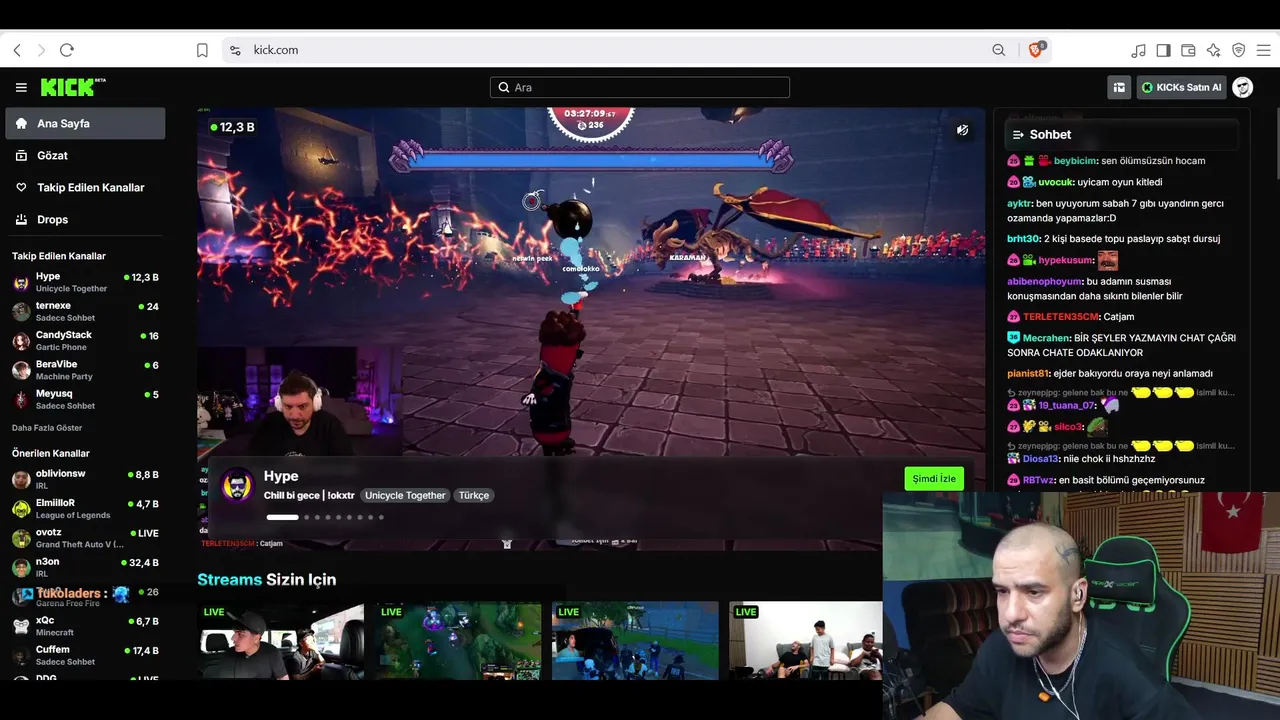Select the second carousel dot on featured banner
Viewport: 1280px width, 720px height.
pyautogui.click(x=307, y=517)
